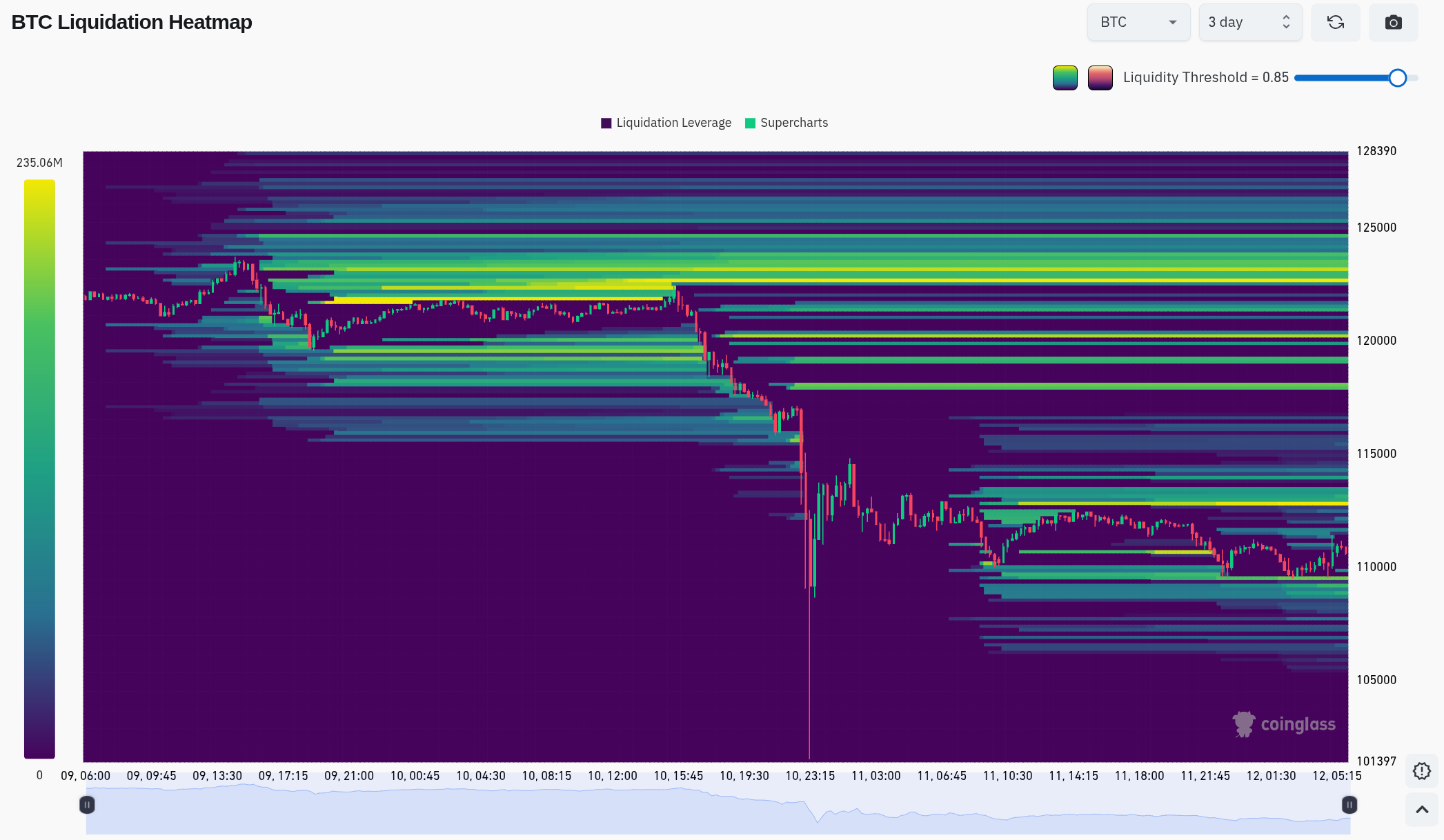Click the 09, 13:30 time axis label
The width and height of the screenshot is (1444, 840).
pos(217,776)
